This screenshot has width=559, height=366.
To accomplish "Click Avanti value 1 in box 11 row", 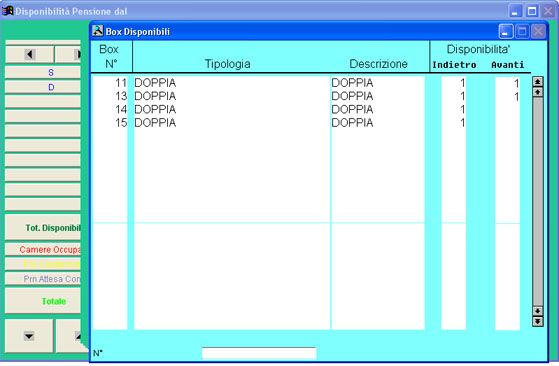I will coord(516,84).
